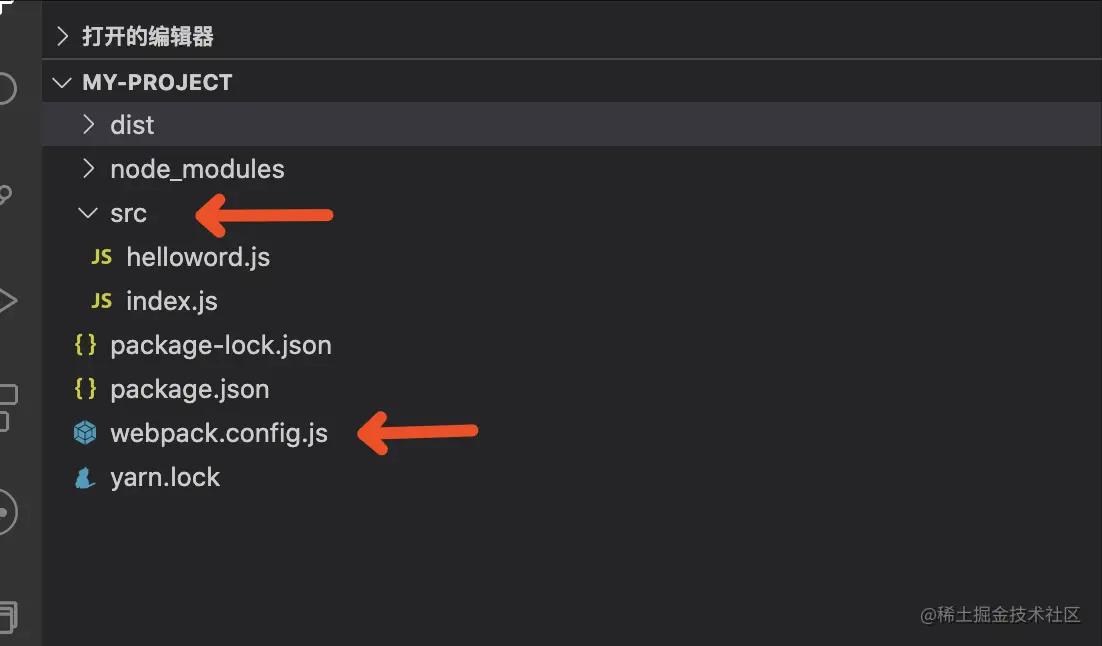Open the webpack.config.js file

[x=219, y=433]
